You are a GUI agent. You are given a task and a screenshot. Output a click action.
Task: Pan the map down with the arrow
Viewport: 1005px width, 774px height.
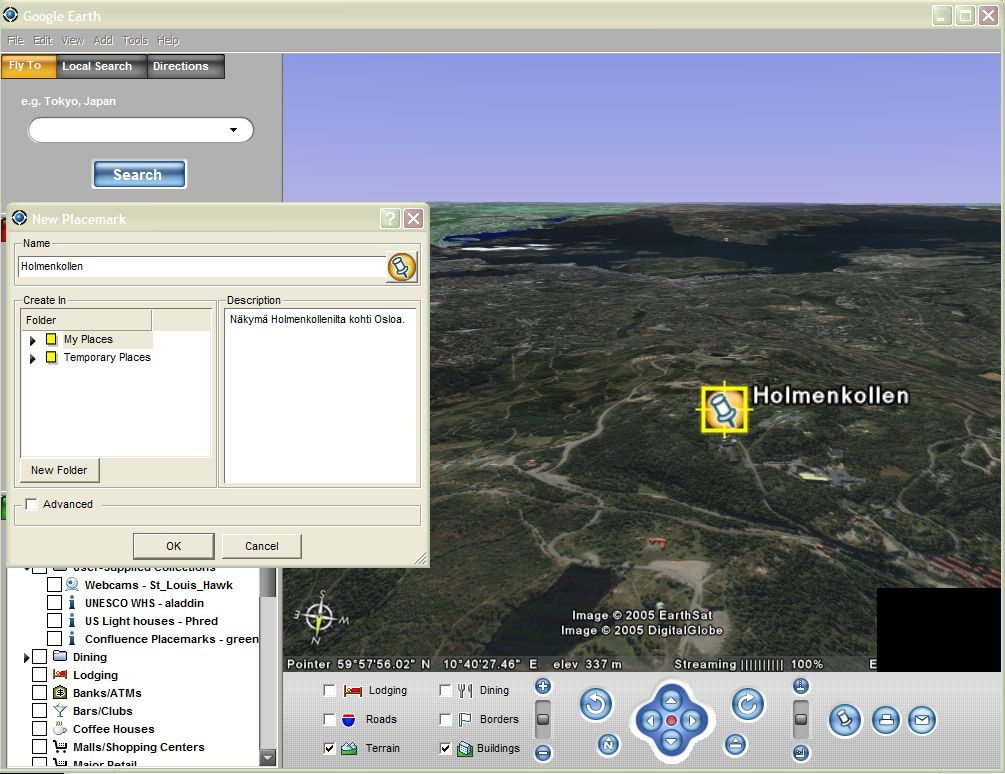671,741
